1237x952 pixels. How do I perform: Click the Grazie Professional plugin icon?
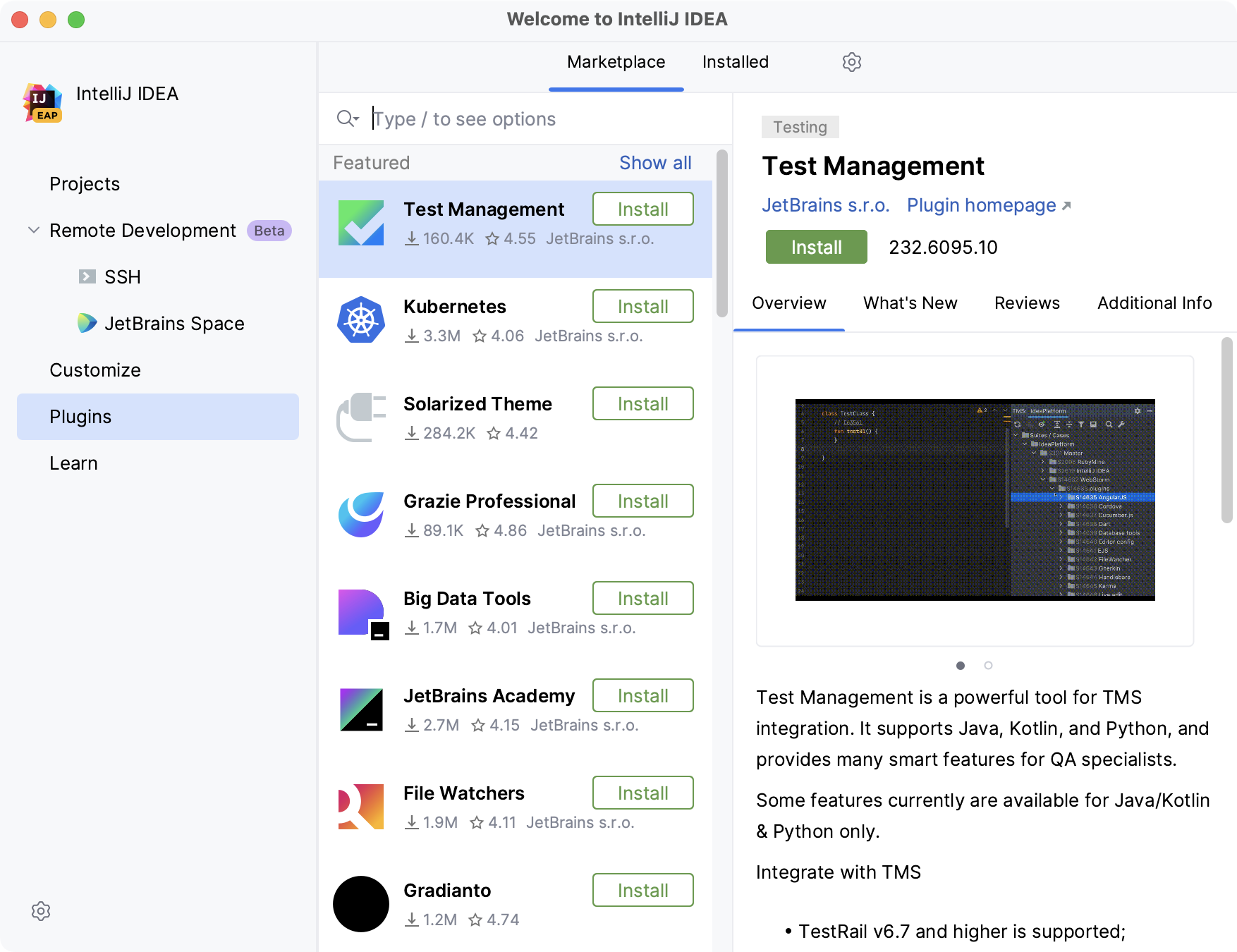click(x=361, y=515)
